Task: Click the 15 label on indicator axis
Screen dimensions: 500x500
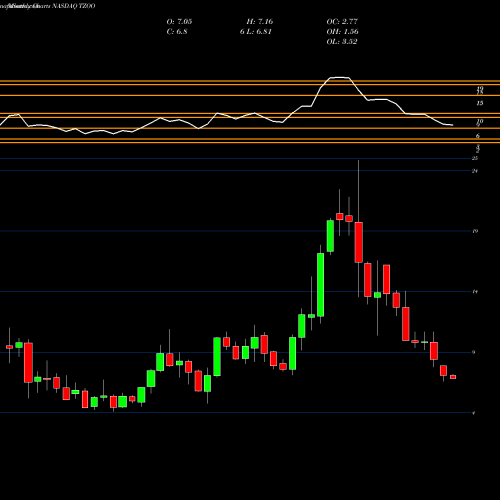Action: pos(480,103)
